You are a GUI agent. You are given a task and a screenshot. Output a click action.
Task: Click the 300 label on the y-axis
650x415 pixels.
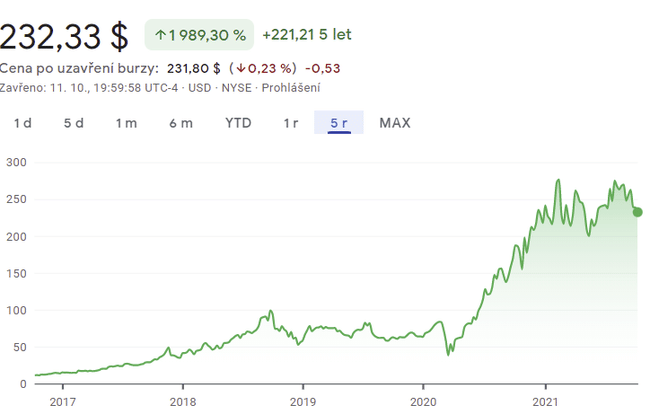pos(14,162)
